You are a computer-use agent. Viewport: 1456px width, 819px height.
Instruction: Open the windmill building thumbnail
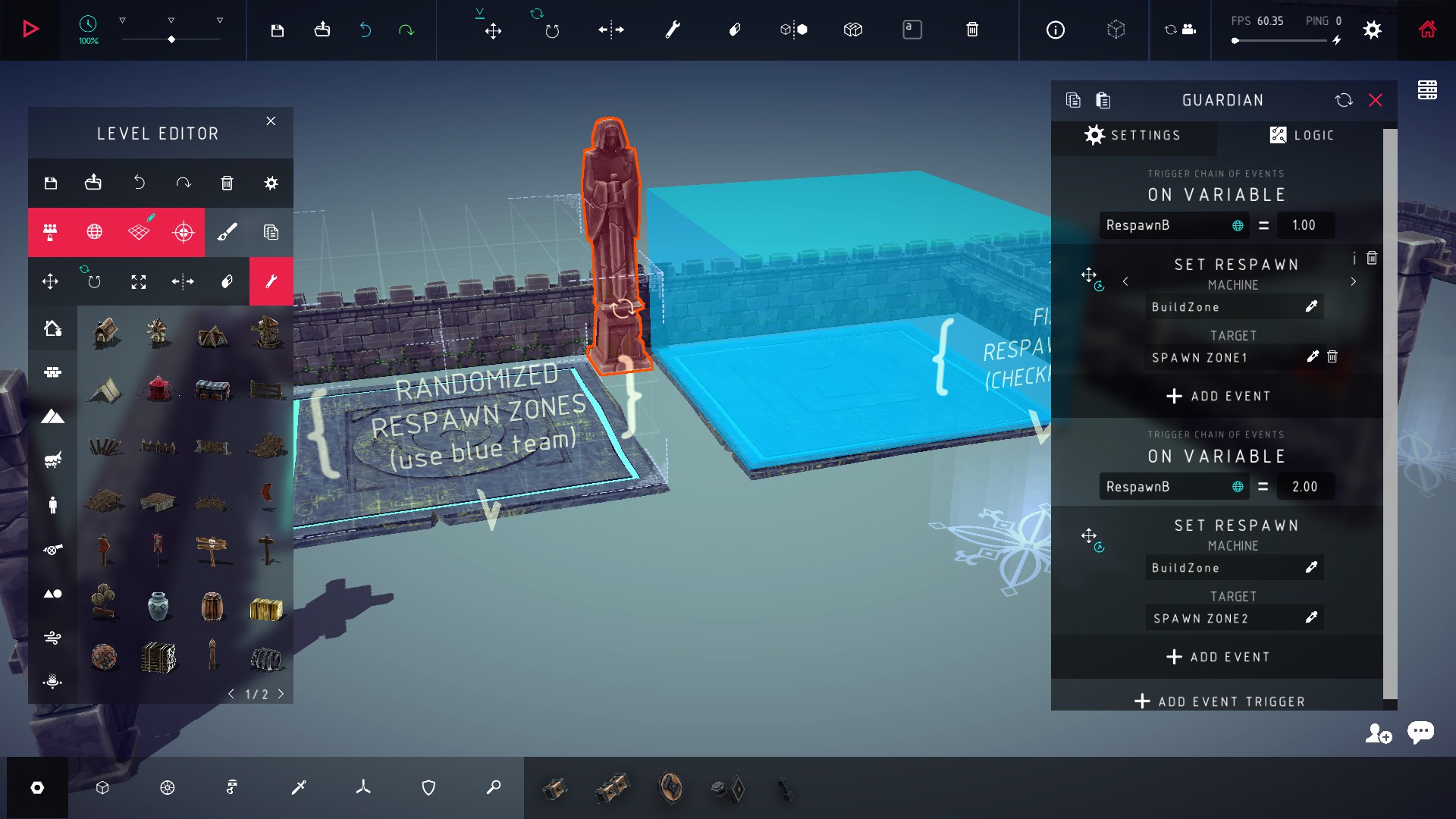point(158,332)
